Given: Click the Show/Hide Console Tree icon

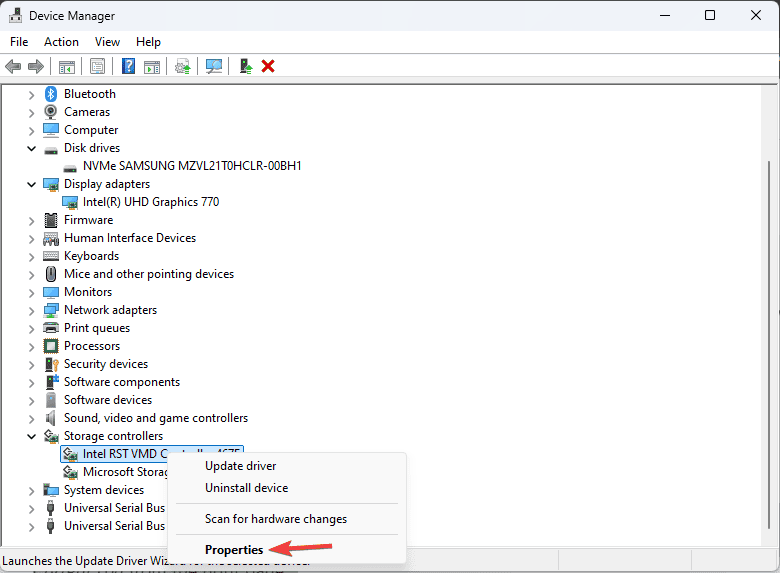Looking at the screenshot, I should [67, 67].
